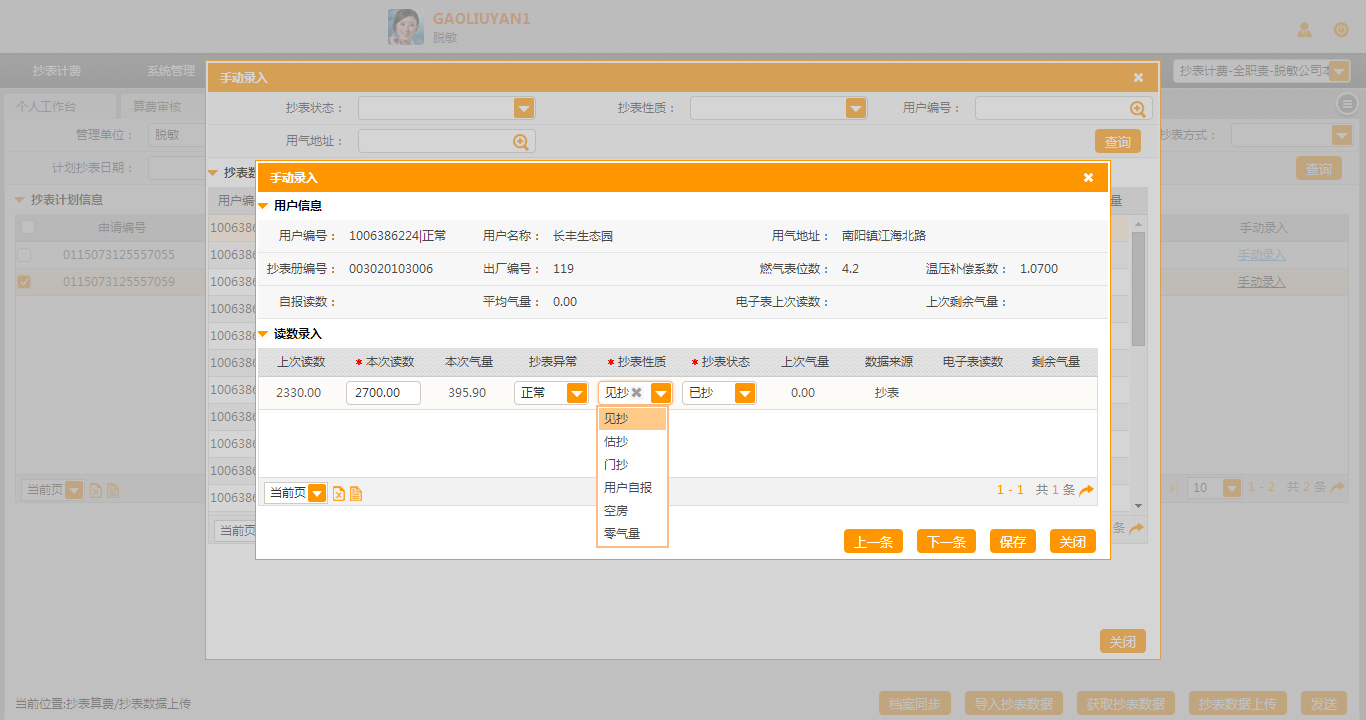The image size is (1366, 720).
Task: Open the 抄表异常 dropdown showing 正常
Action: point(576,393)
